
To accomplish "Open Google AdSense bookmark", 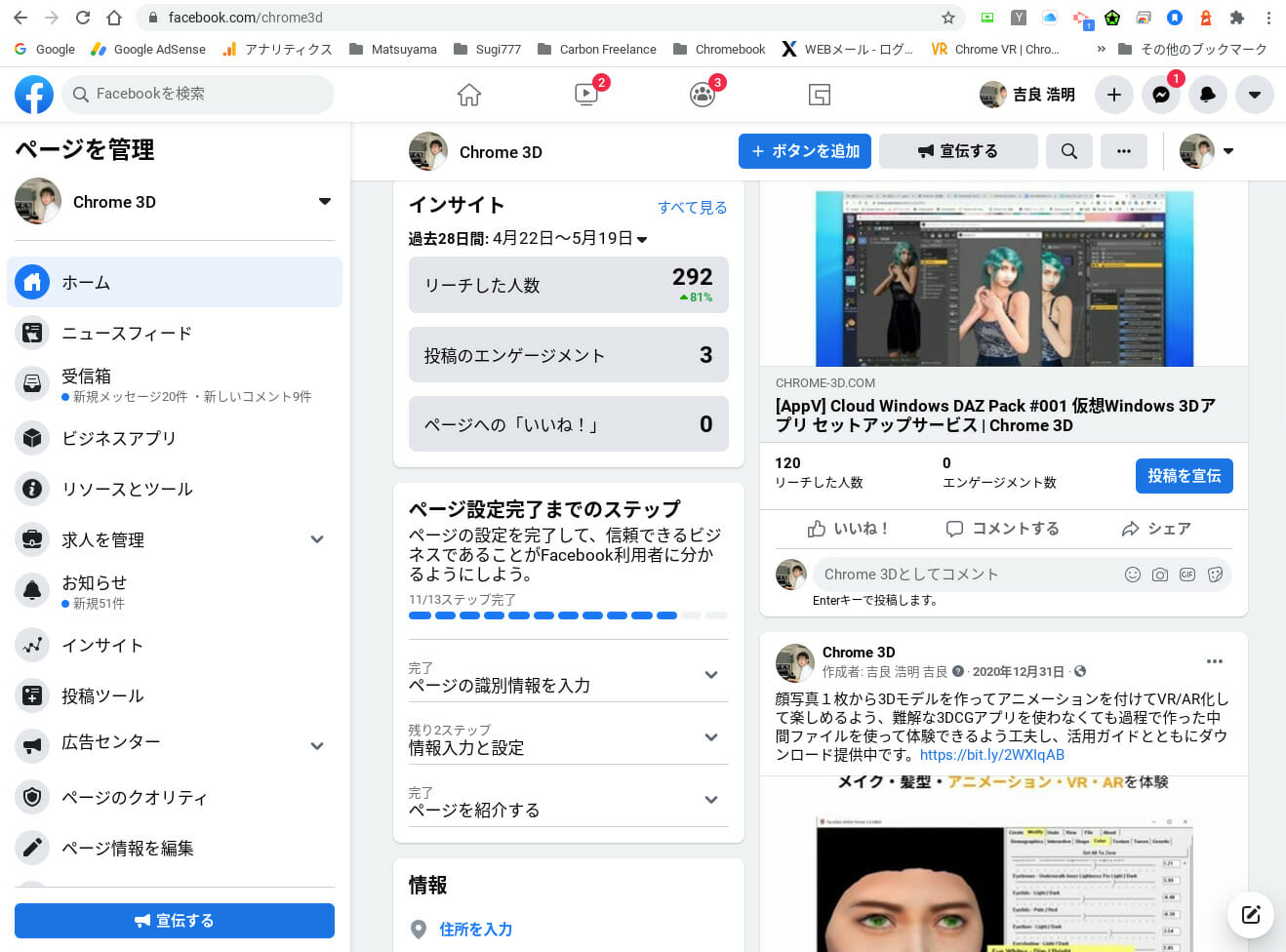I will pos(148,49).
